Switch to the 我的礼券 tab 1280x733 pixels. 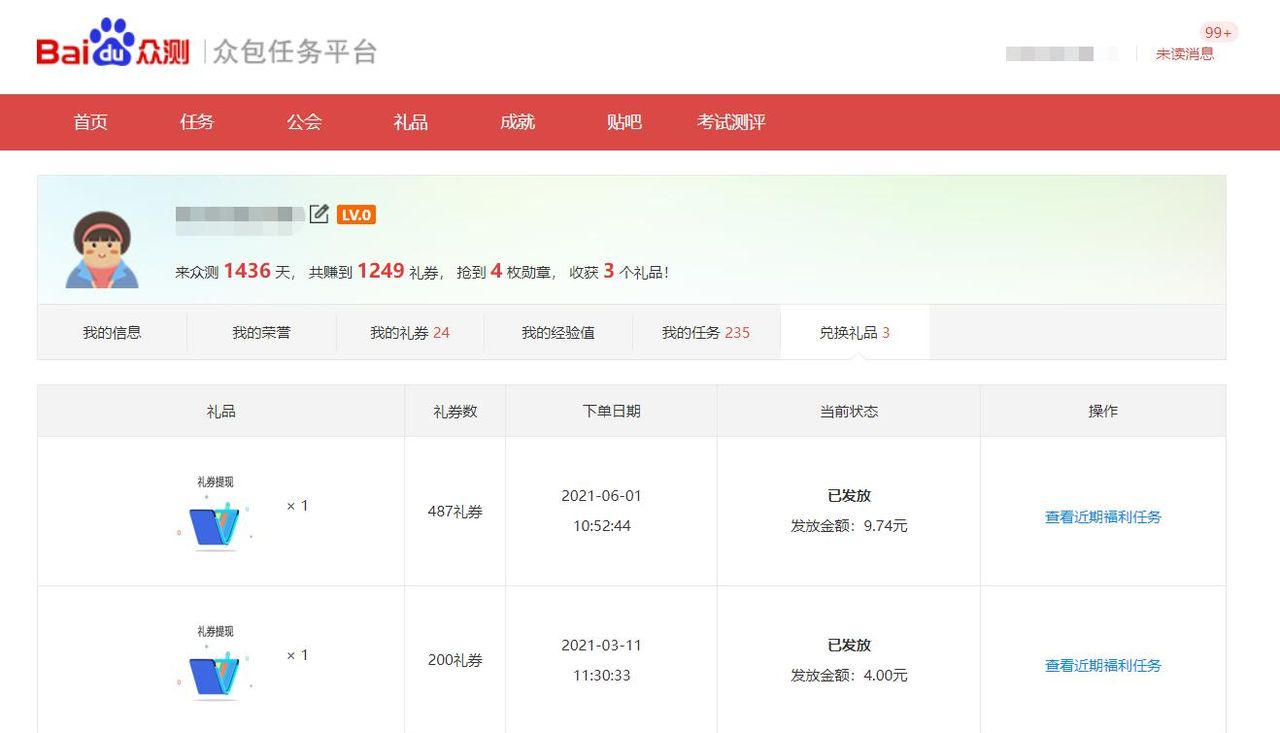[x=410, y=332]
